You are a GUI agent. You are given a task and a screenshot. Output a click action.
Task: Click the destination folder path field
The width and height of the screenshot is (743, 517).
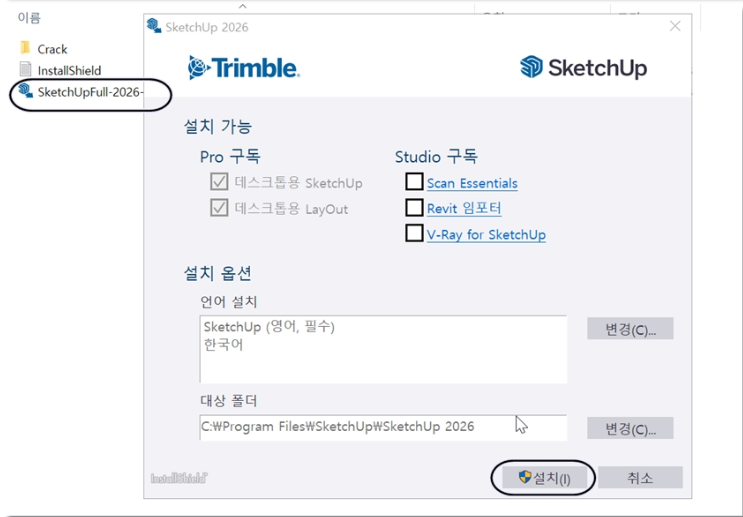[x=382, y=427]
